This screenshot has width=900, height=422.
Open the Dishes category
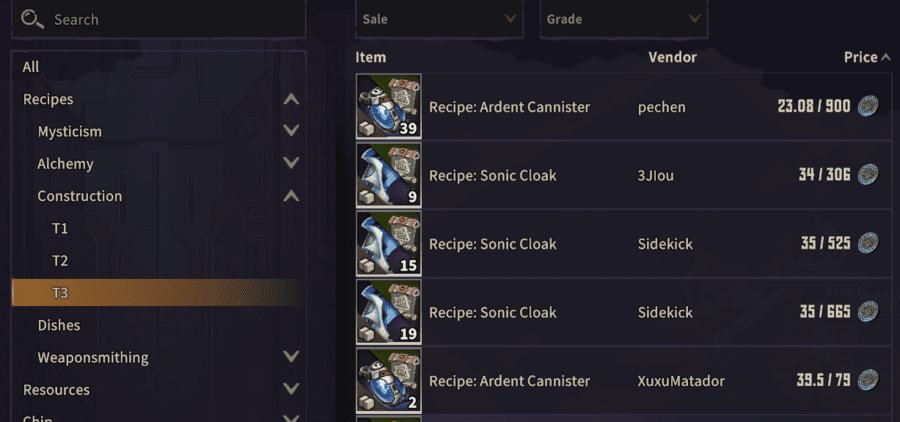pos(59,325)
